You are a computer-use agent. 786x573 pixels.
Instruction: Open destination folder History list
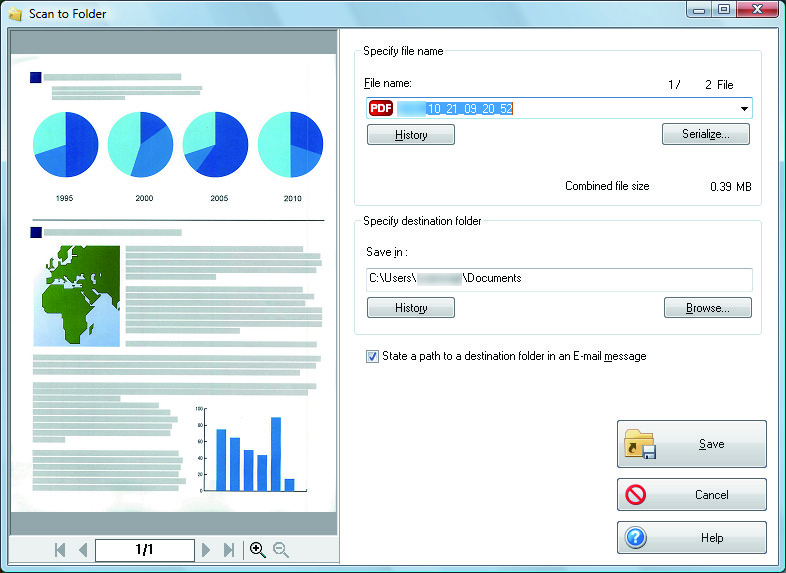[x=411, y=307]
